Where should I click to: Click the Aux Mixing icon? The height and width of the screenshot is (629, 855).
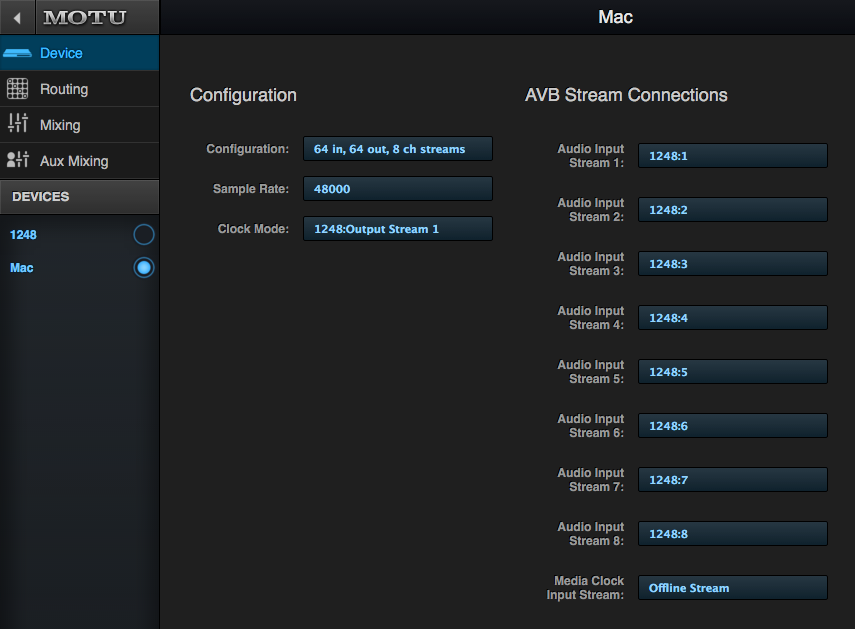(x=17, y=159)
